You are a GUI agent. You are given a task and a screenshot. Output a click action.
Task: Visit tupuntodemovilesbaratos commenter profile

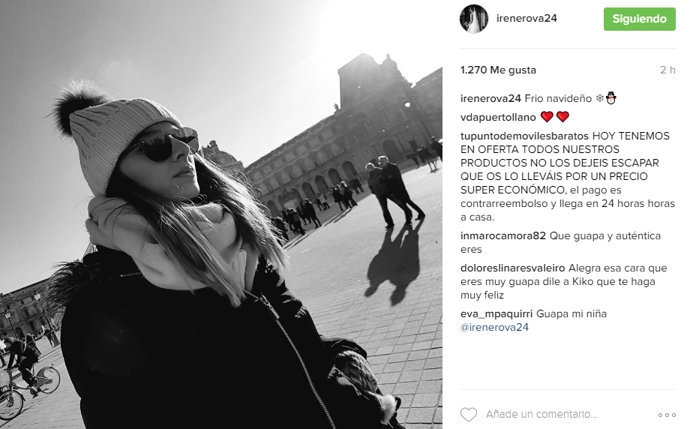pos(524,136)
